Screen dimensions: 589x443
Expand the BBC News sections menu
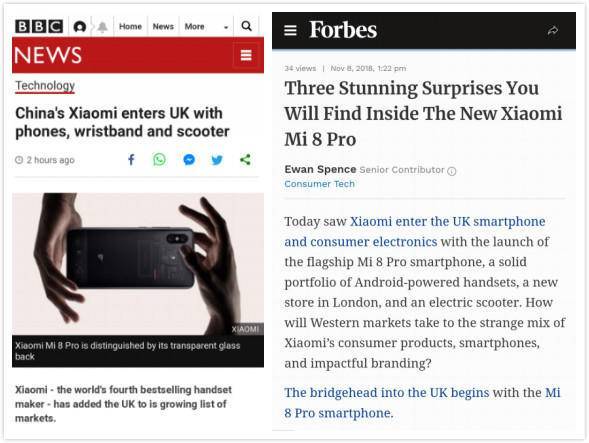tap(246, 55)
